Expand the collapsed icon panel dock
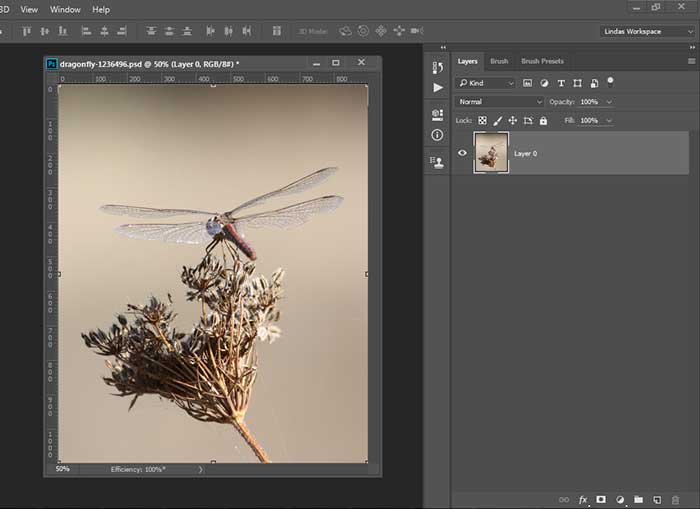 [443, 47]
